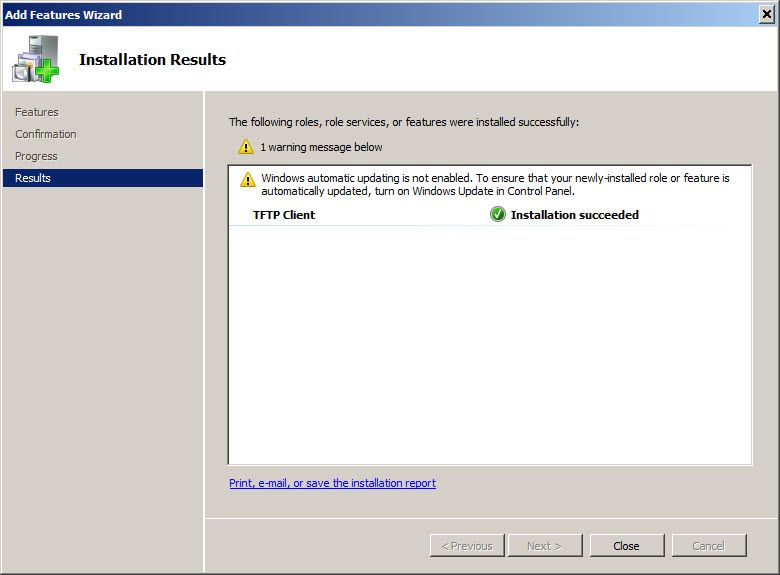
Task: Open Print, e-mail, or save installation report link
Action: (x=332, y=483)
